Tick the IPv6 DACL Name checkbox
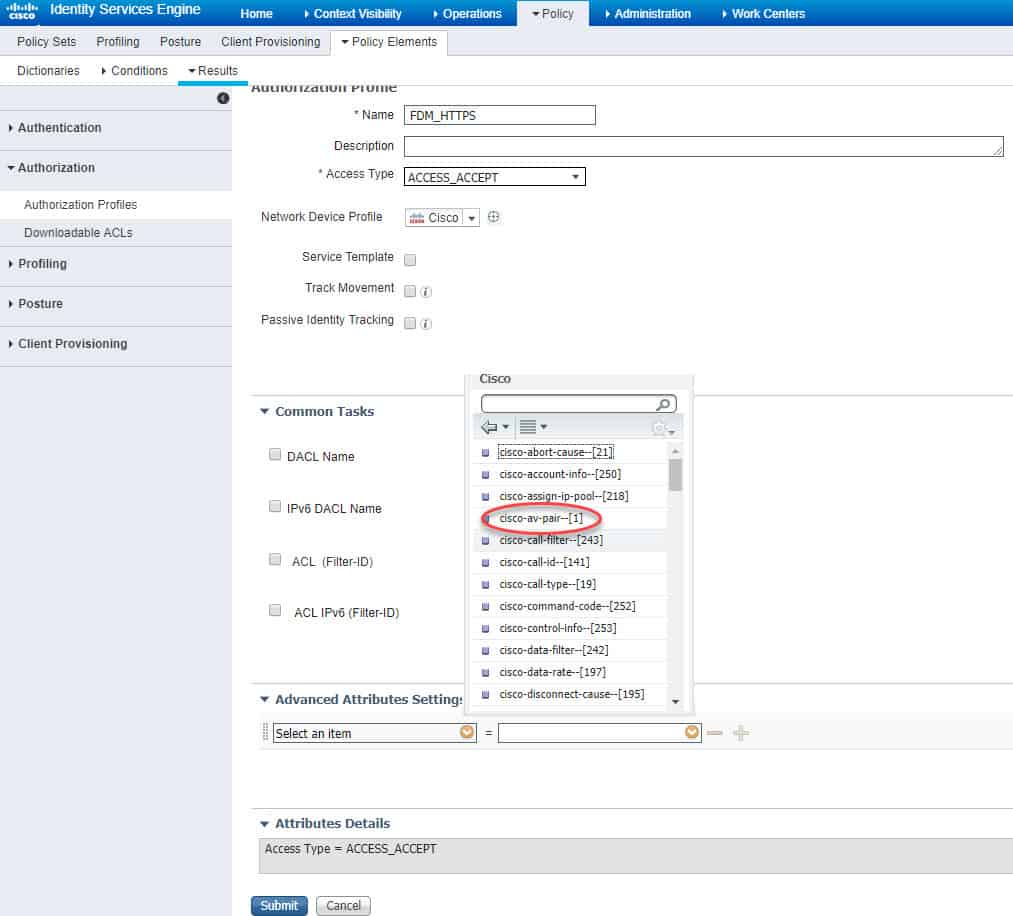The height and width of the screenshot is (916, 1013). [275, 506]
